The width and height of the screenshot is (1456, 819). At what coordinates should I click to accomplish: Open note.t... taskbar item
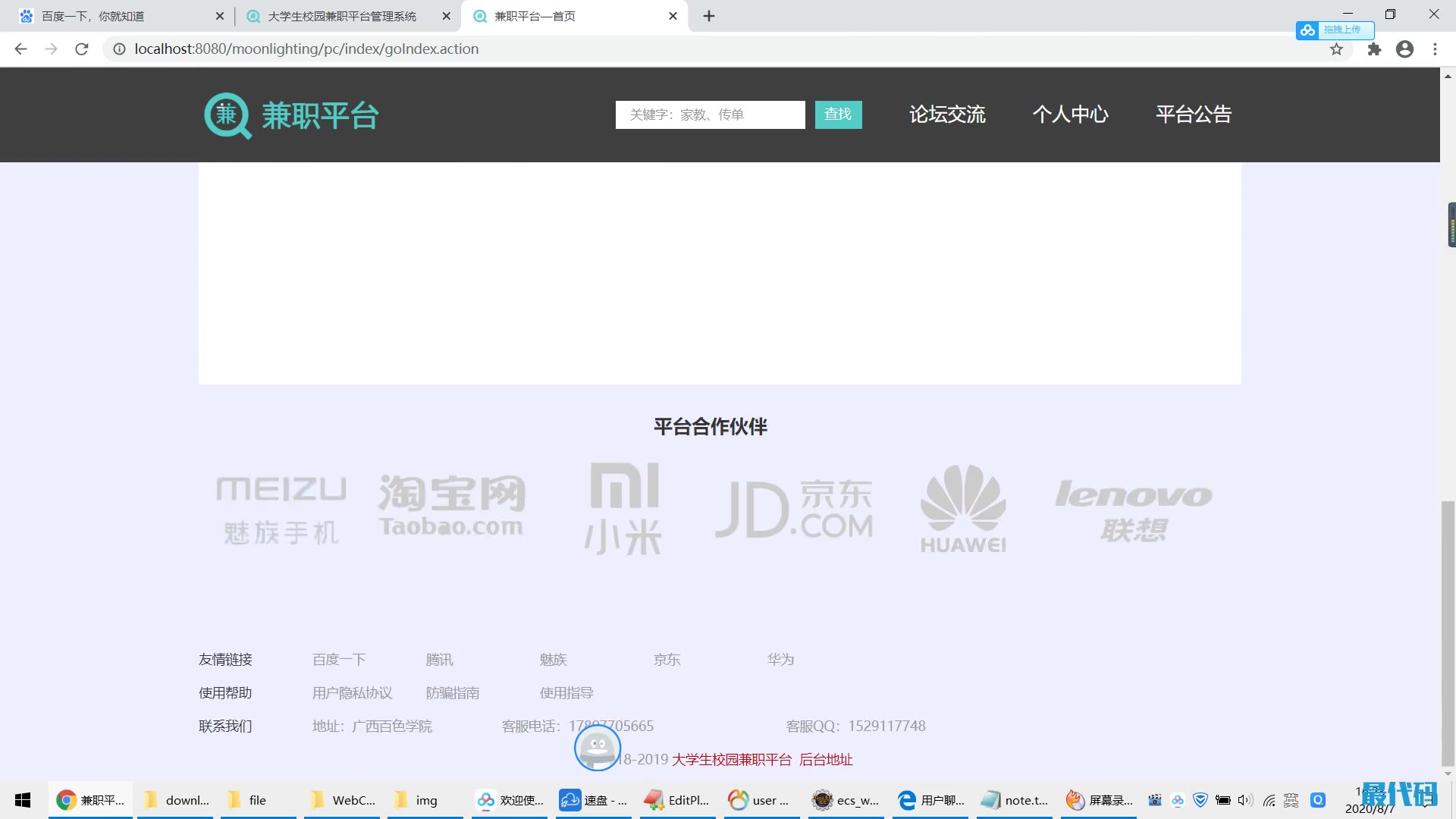1015,800
